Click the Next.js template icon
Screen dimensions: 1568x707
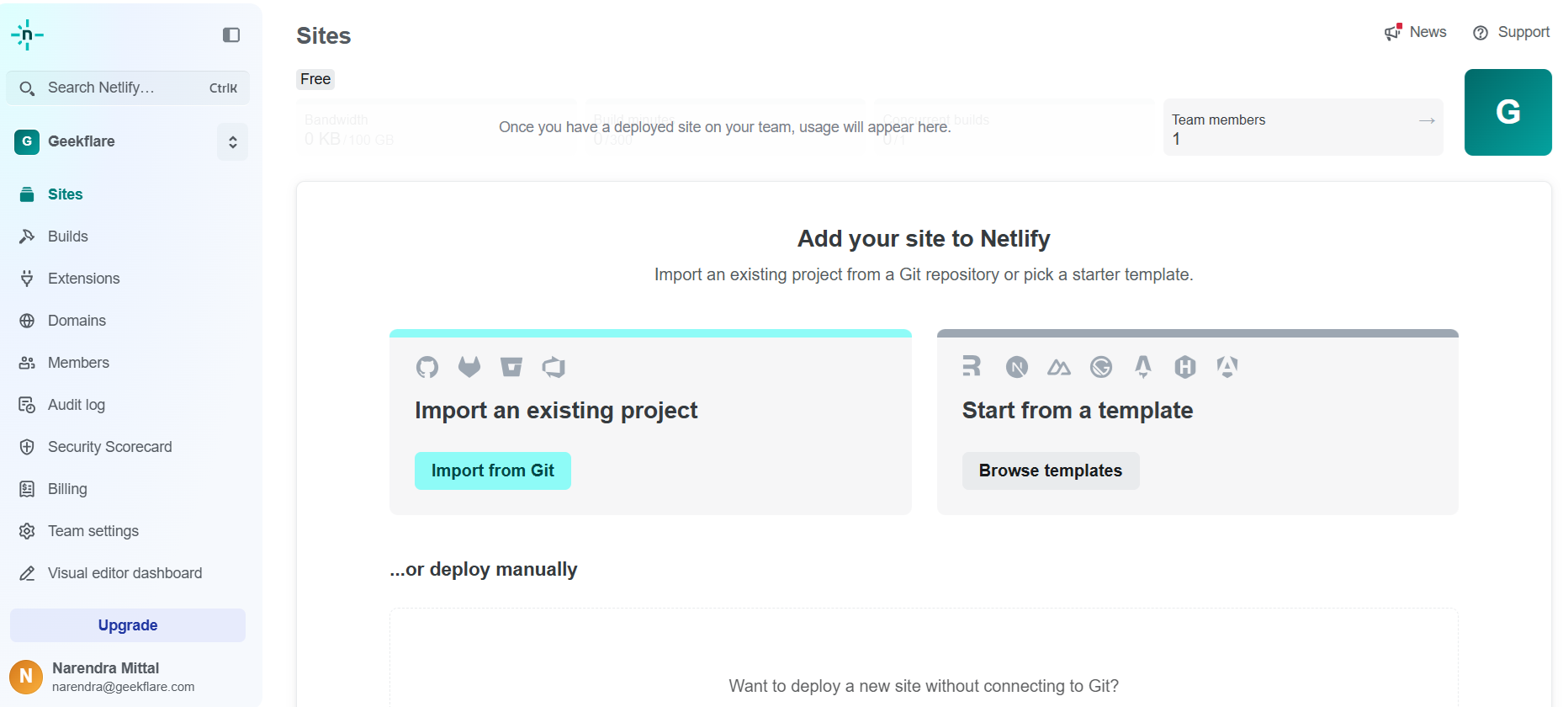coord(1016,367)
